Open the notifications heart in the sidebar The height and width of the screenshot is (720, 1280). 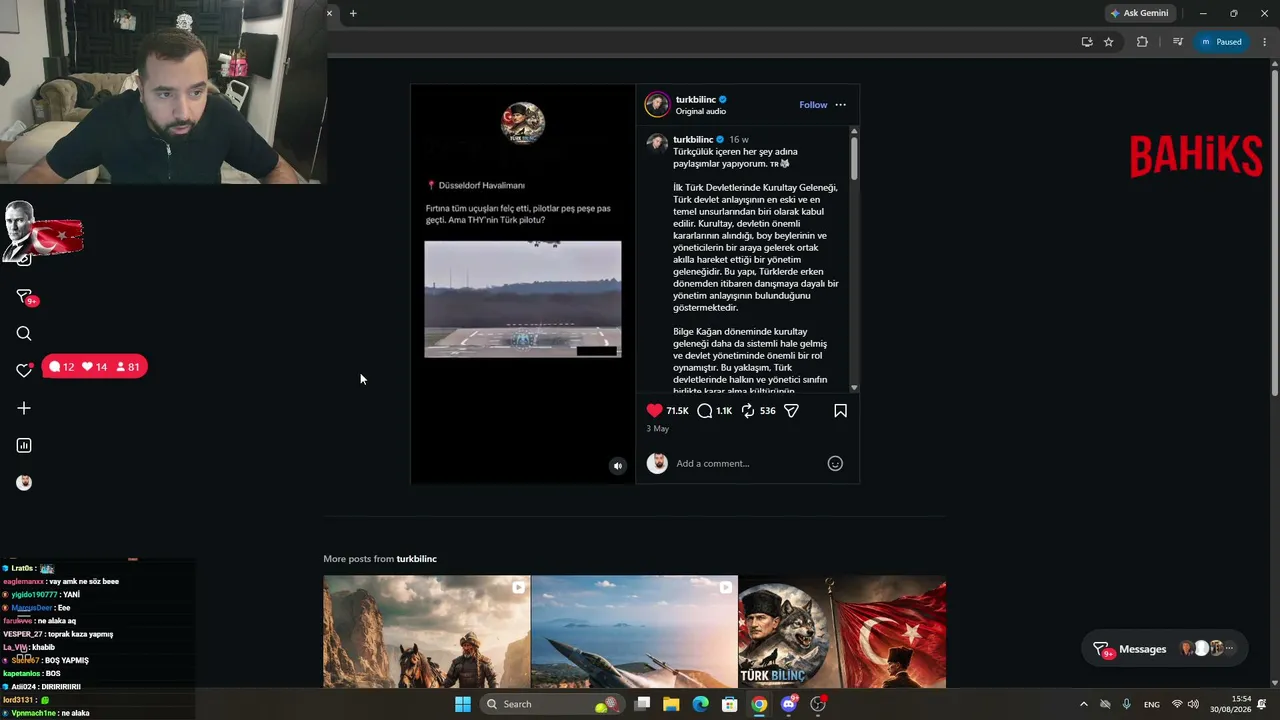(24, 370)
